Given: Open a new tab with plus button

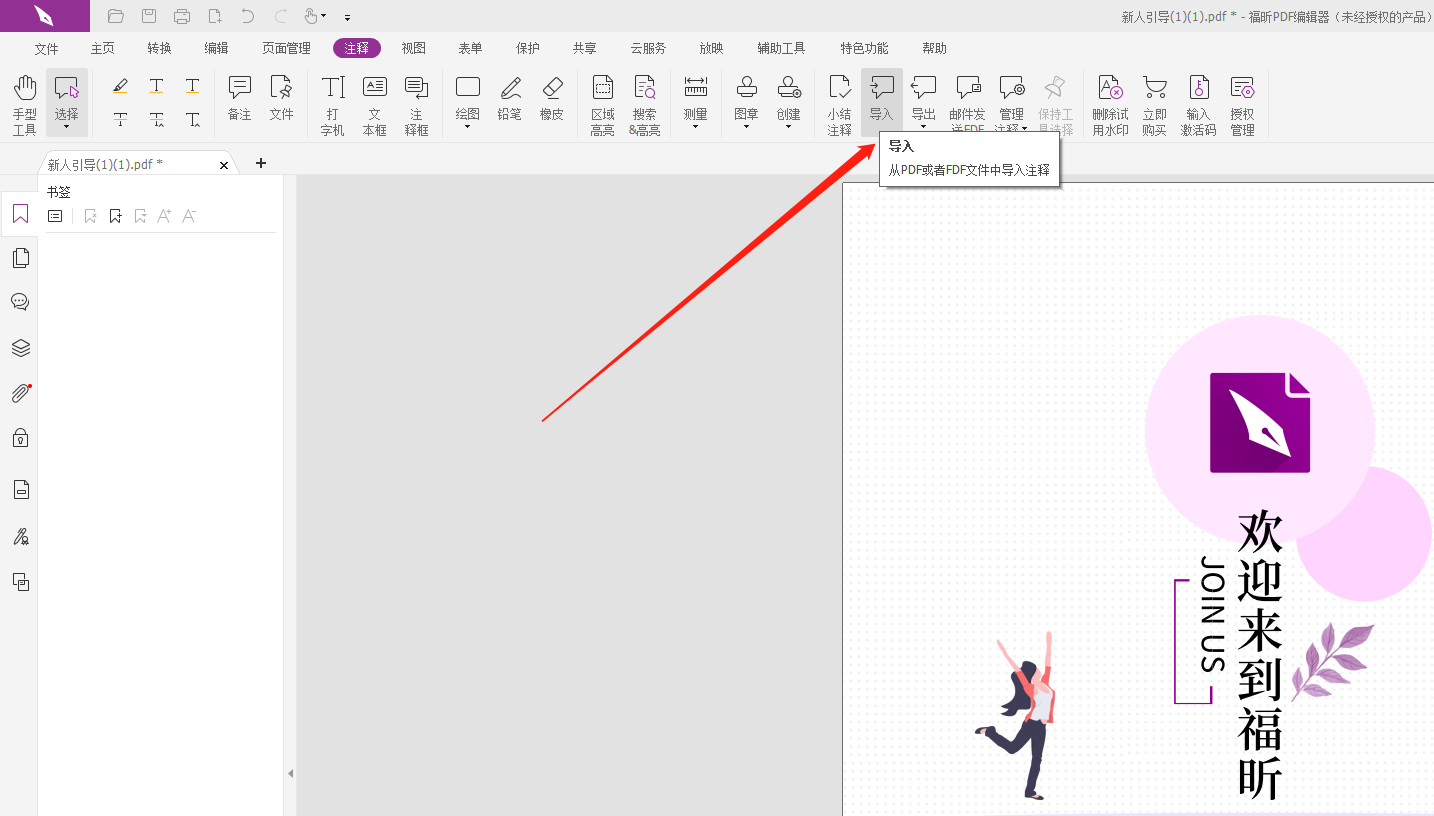Looking at the screenshot, I should coord(261,163).
